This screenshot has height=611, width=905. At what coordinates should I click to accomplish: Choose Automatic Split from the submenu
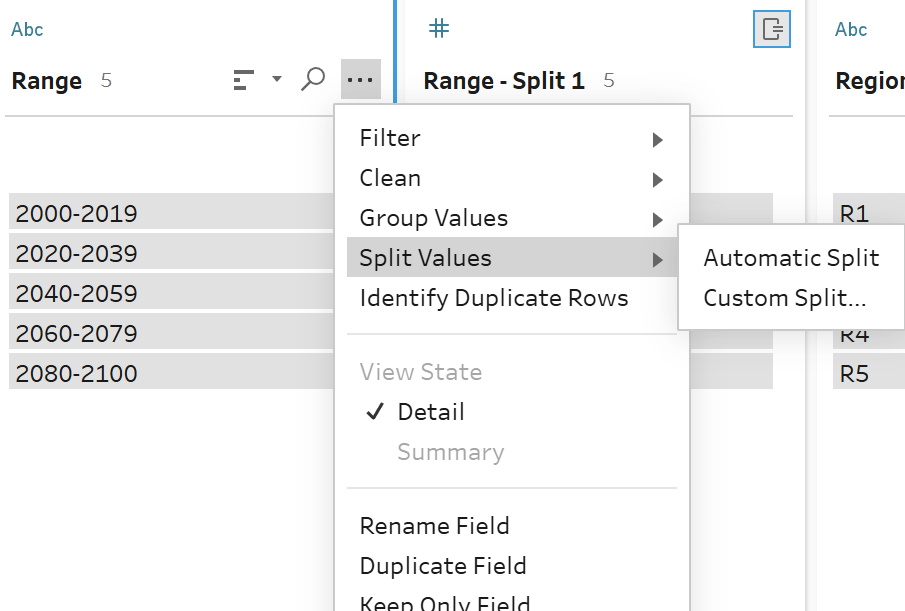click(791, 258)
